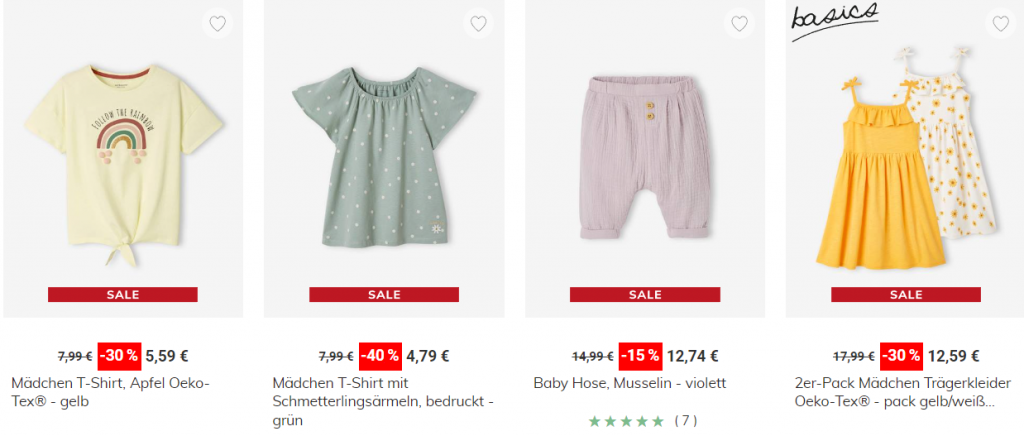This screenshot has height=436, width=1024.
Task: Click the -15 % discount badge
Action: coord(641,355)
